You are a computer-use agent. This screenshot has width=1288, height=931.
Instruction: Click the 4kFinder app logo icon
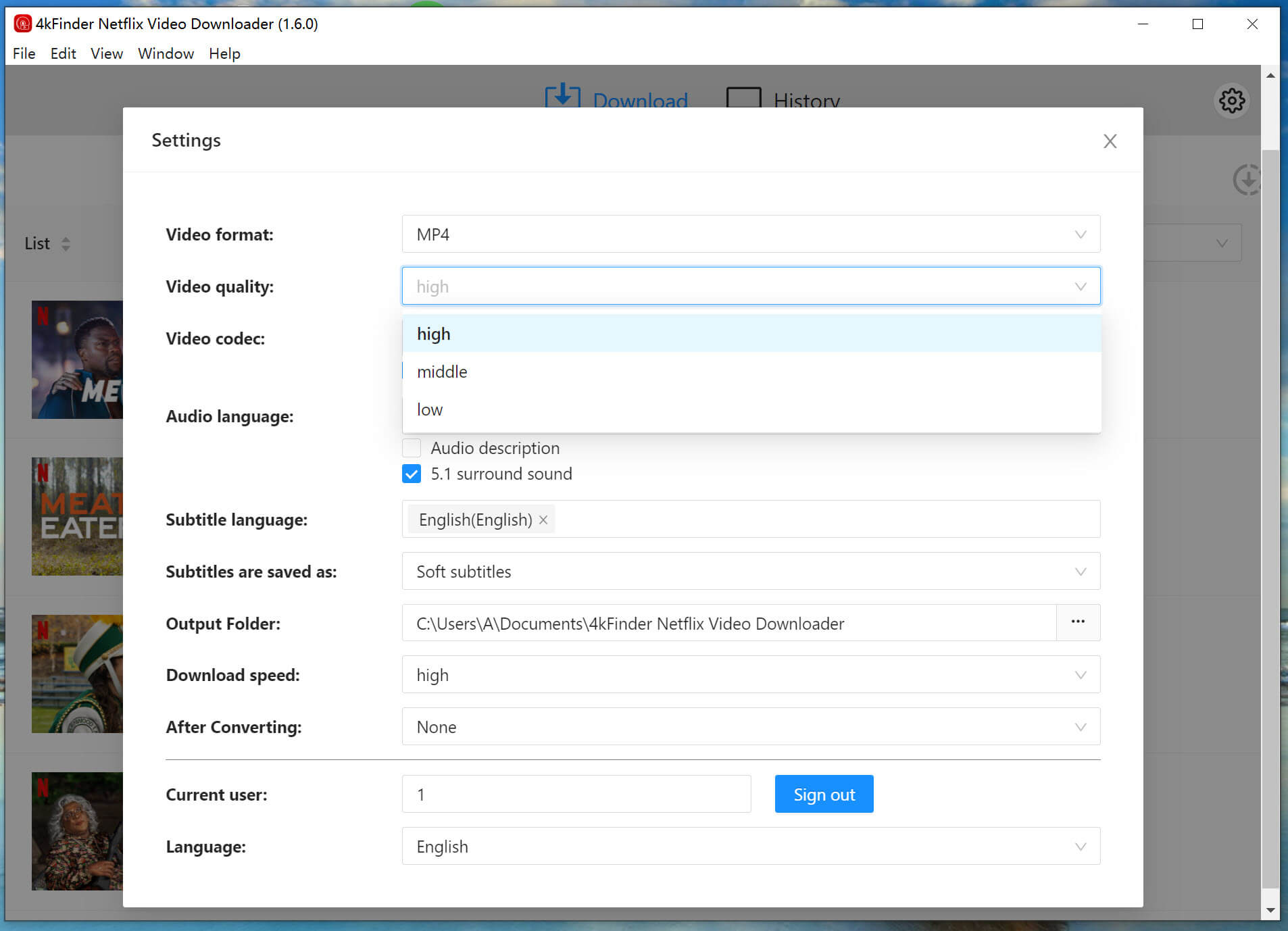click(22, 24)
